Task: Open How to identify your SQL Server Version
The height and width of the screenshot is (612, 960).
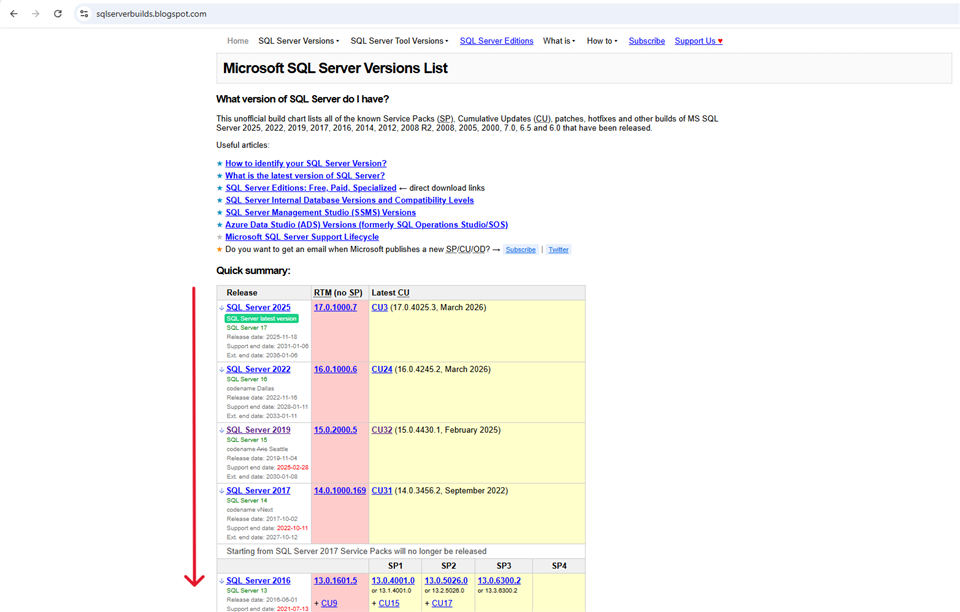Action: [x=305, y=163]
